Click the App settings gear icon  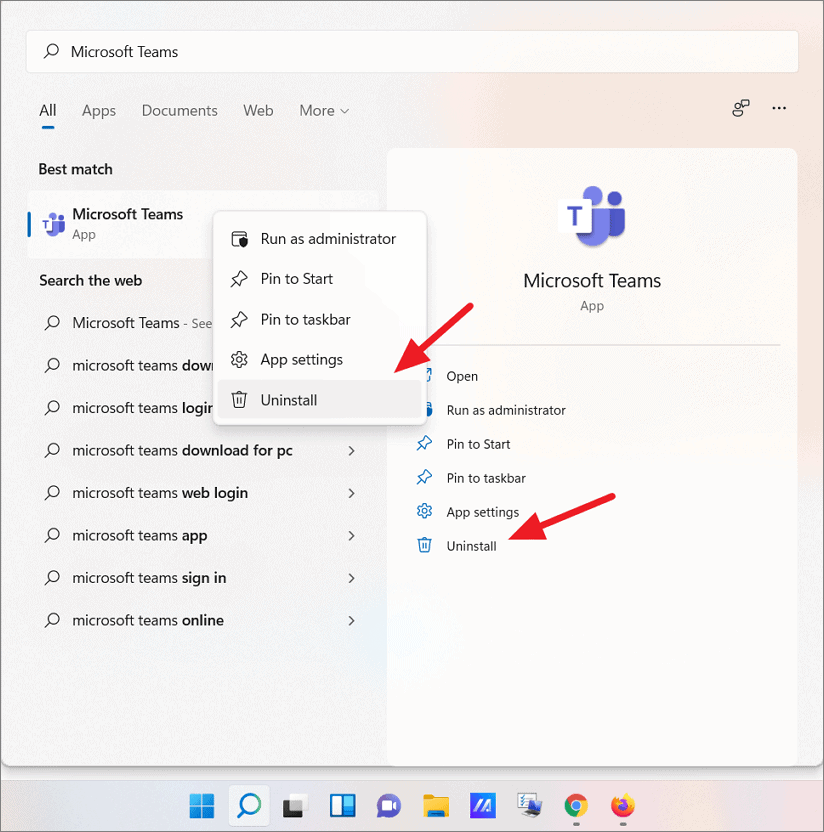click(x=239, y=359)
